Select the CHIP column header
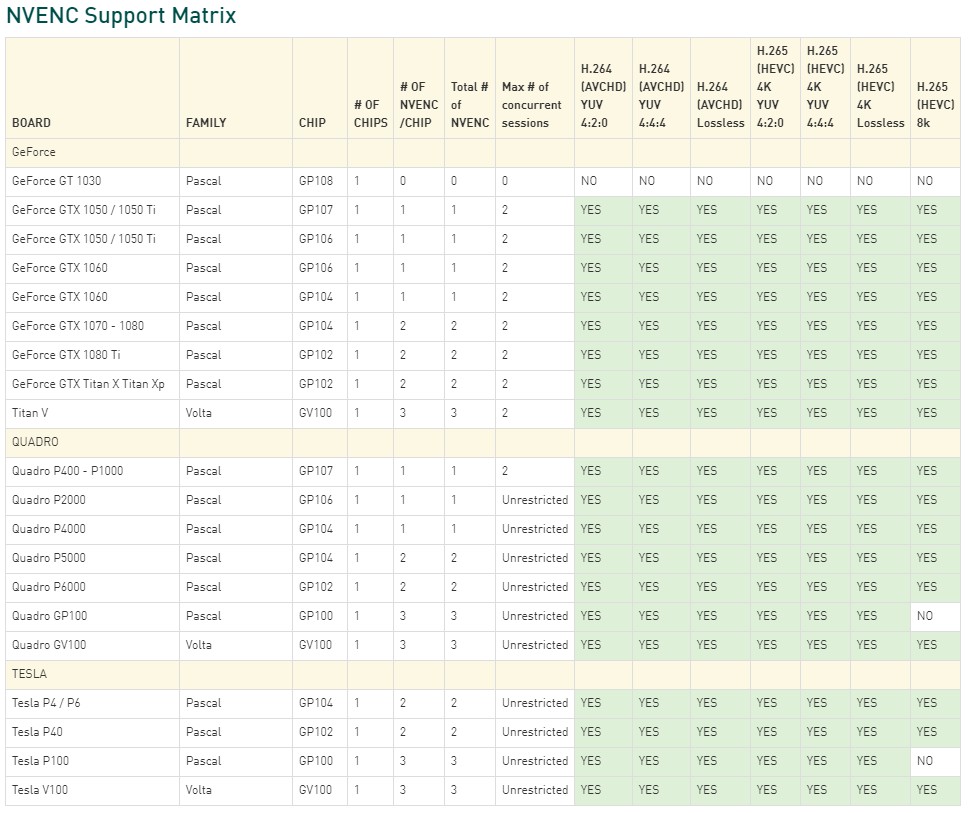Viewport: 971px width, 813px height. (312, 123)
